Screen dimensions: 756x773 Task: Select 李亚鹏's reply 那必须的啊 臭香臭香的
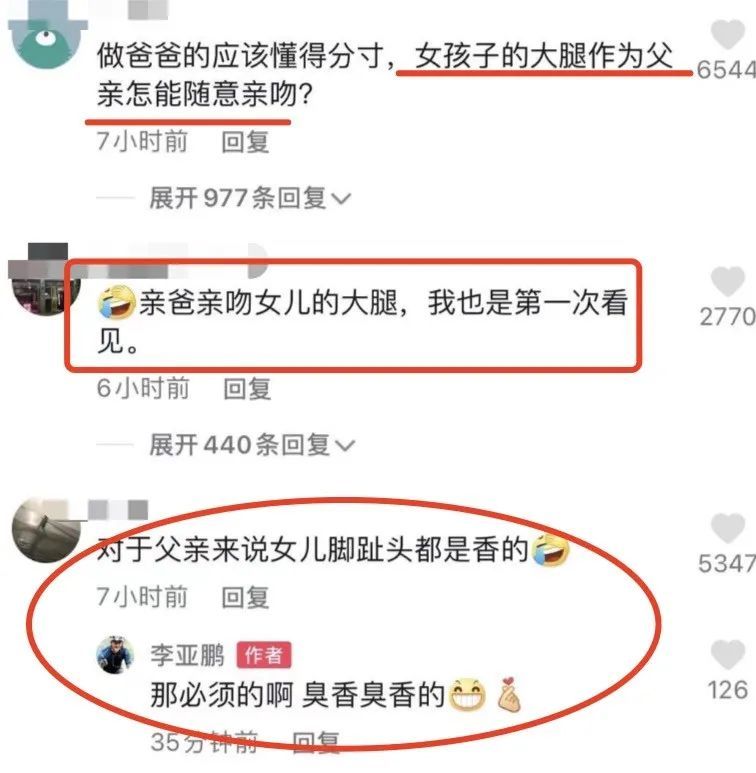coord(298,695)
